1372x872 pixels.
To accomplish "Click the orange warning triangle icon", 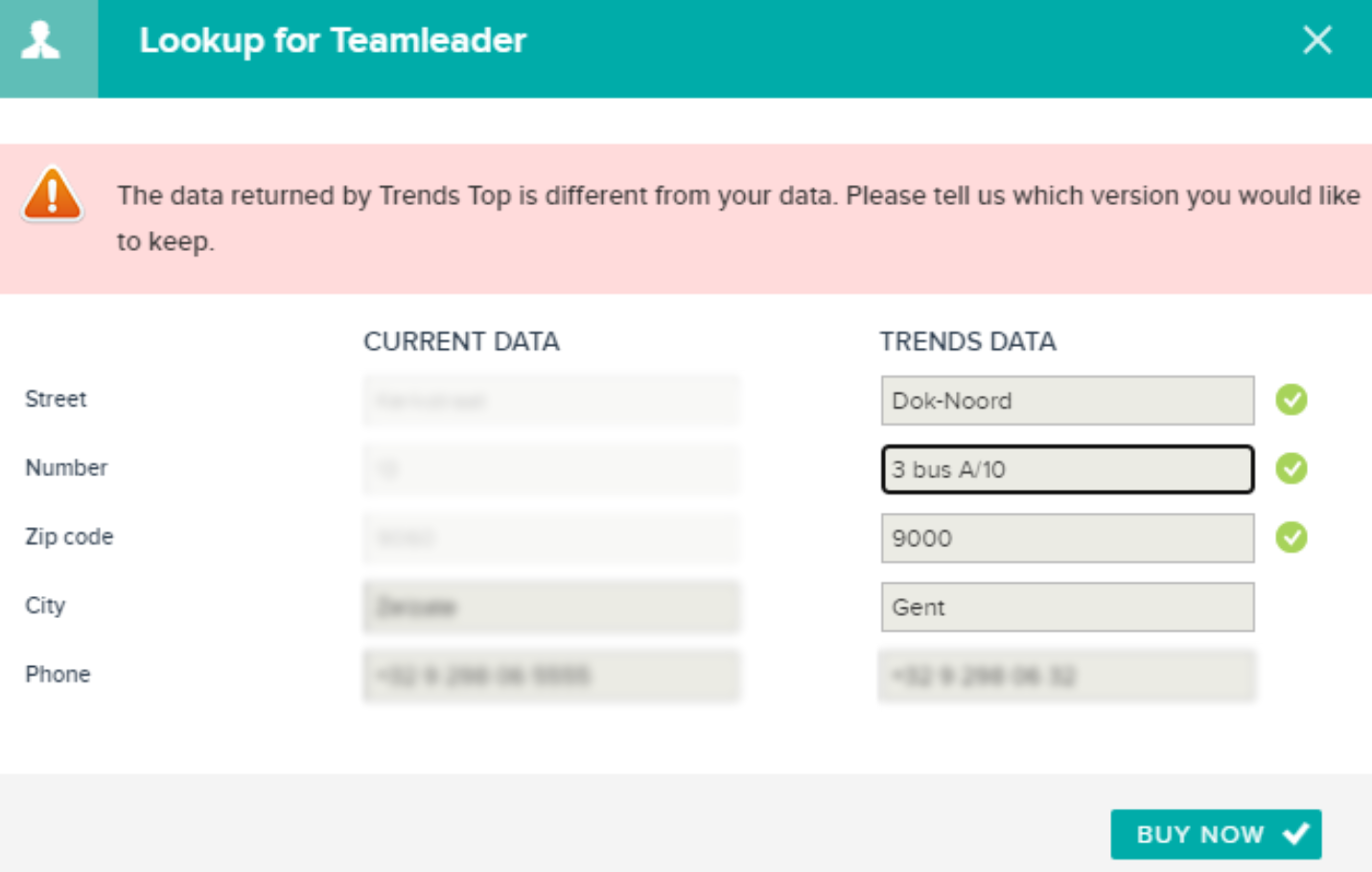I will 53,195.
